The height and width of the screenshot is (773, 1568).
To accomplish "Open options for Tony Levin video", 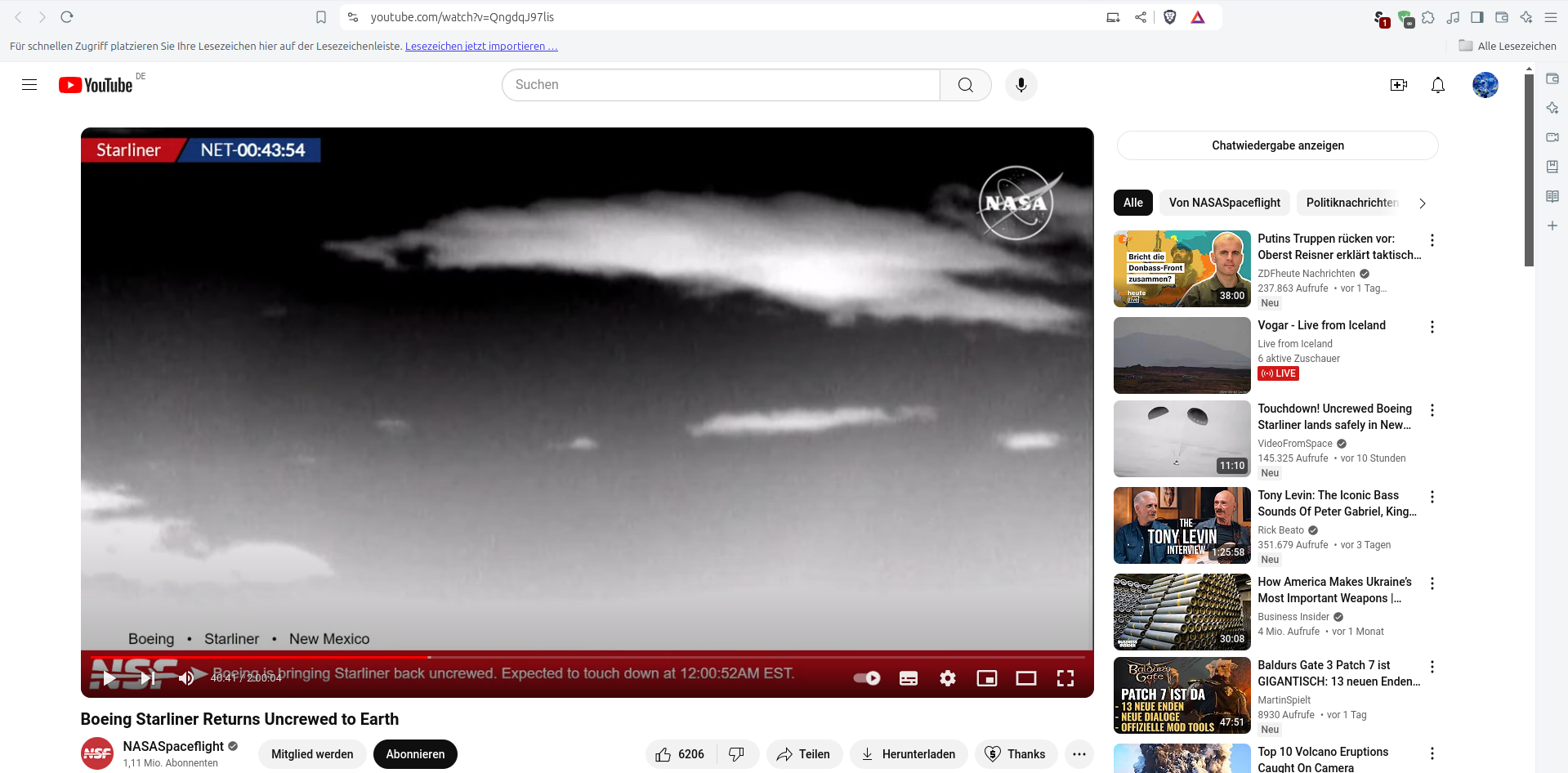I will tap(1432, 497).
